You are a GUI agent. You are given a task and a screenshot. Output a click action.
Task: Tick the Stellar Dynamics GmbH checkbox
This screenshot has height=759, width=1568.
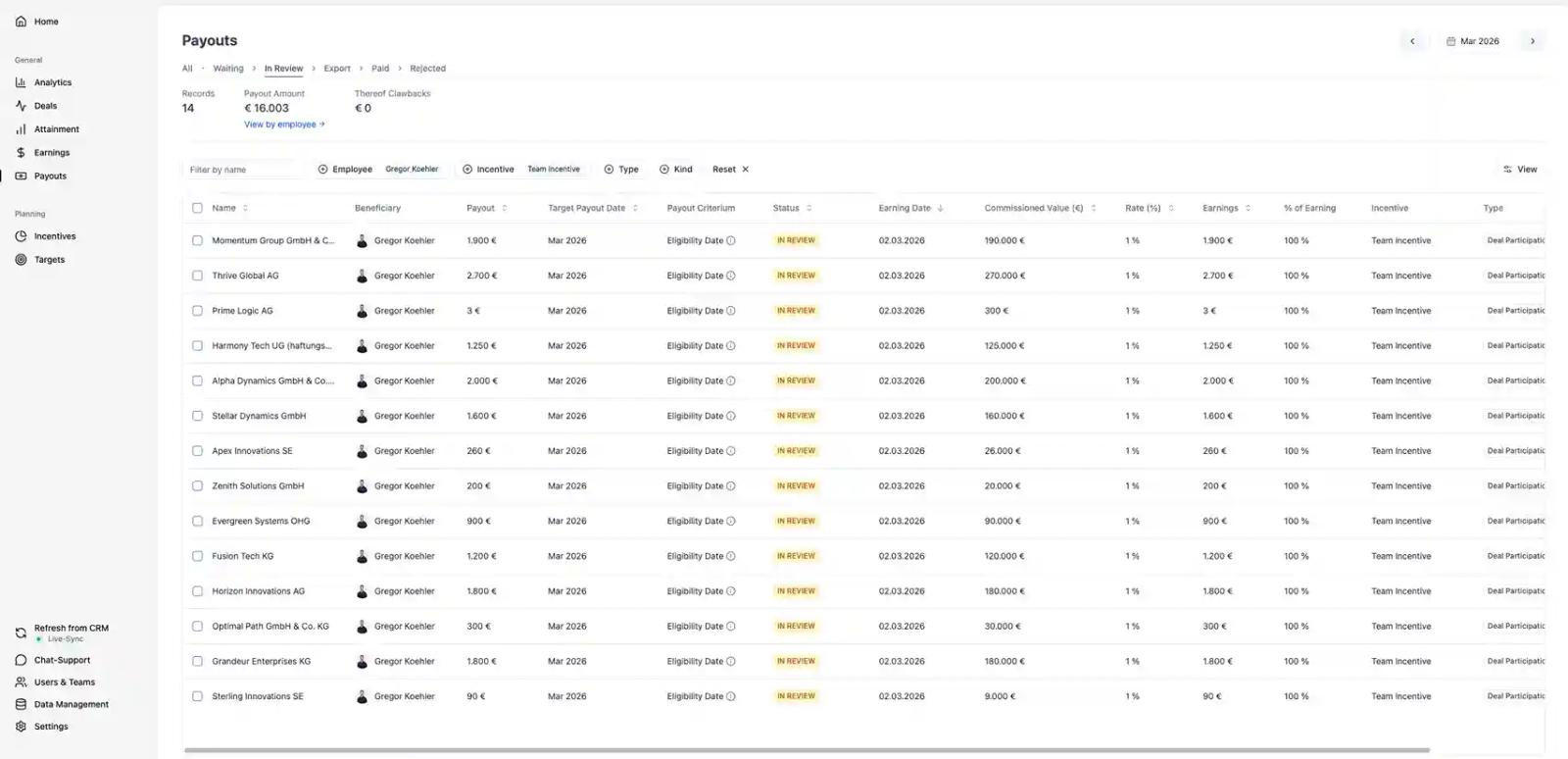(x=197, y=416)
